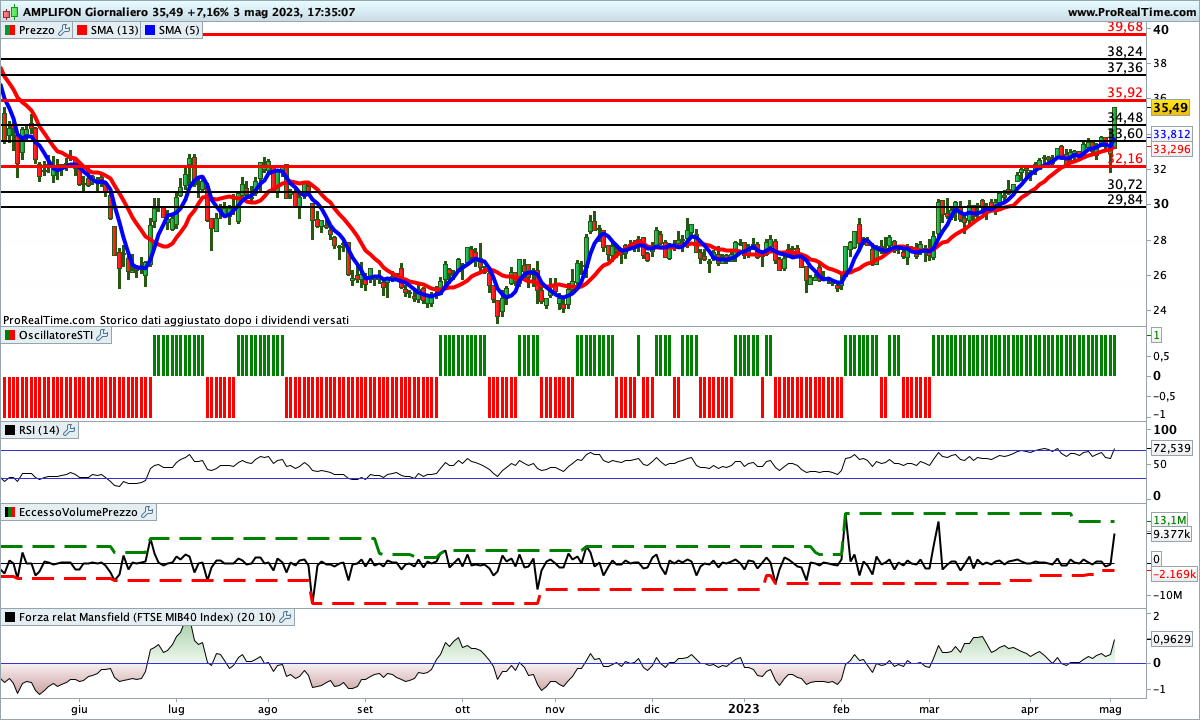Click the red 33,296 SMA value tag

tap(1171, 149)
